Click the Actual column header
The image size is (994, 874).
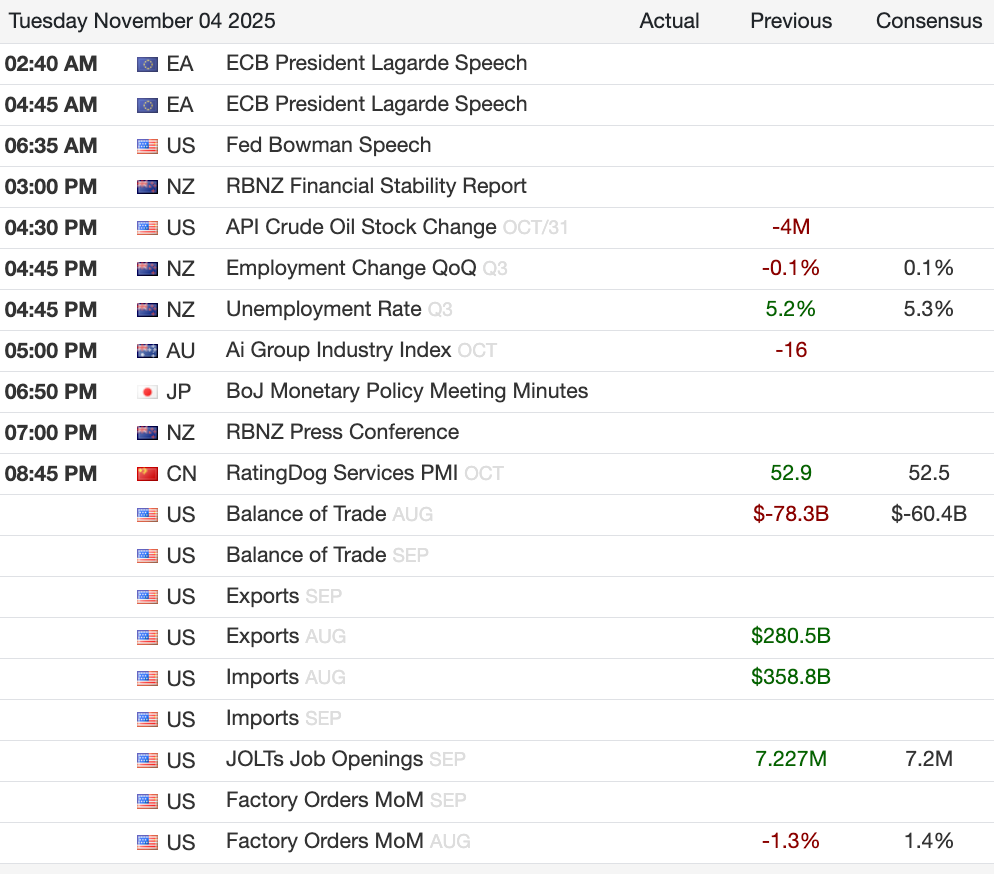click(x=669, y=21)
